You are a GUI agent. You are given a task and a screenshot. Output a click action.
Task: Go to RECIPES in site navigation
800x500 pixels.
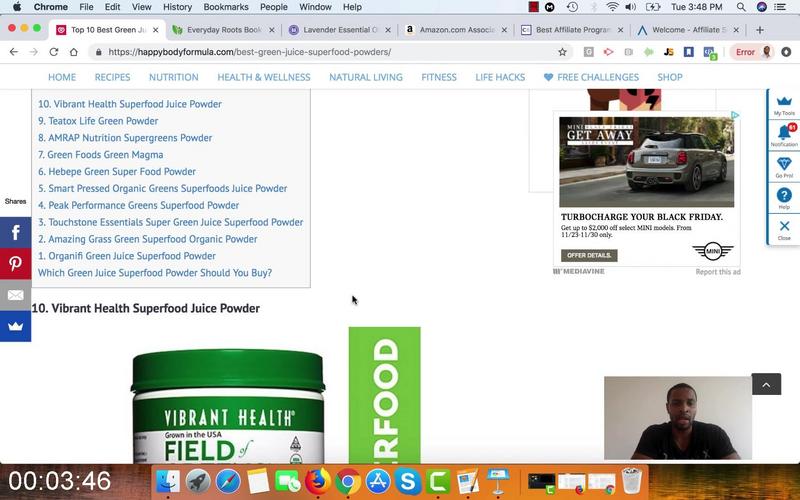point(112,77)
